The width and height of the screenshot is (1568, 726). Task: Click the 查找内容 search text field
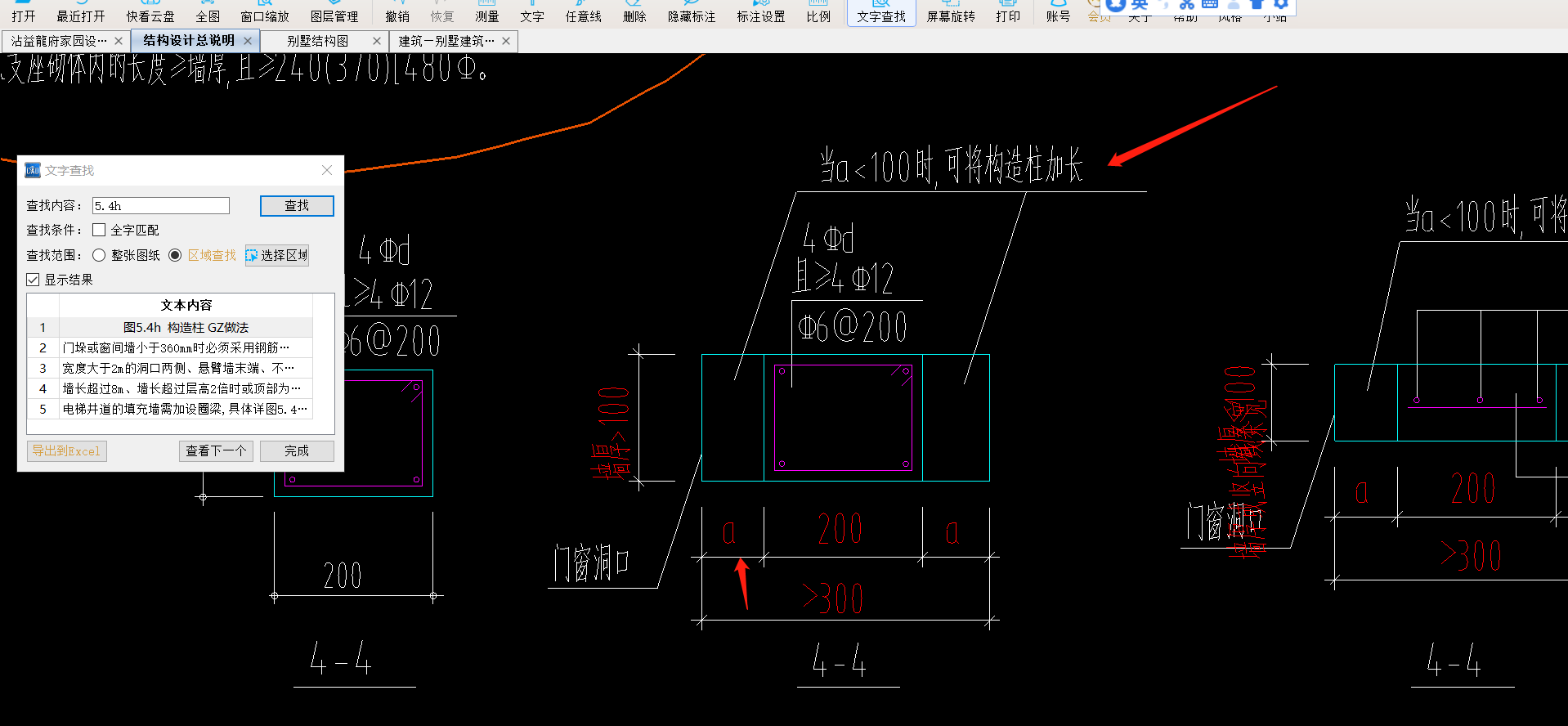(x=160, y=206)
